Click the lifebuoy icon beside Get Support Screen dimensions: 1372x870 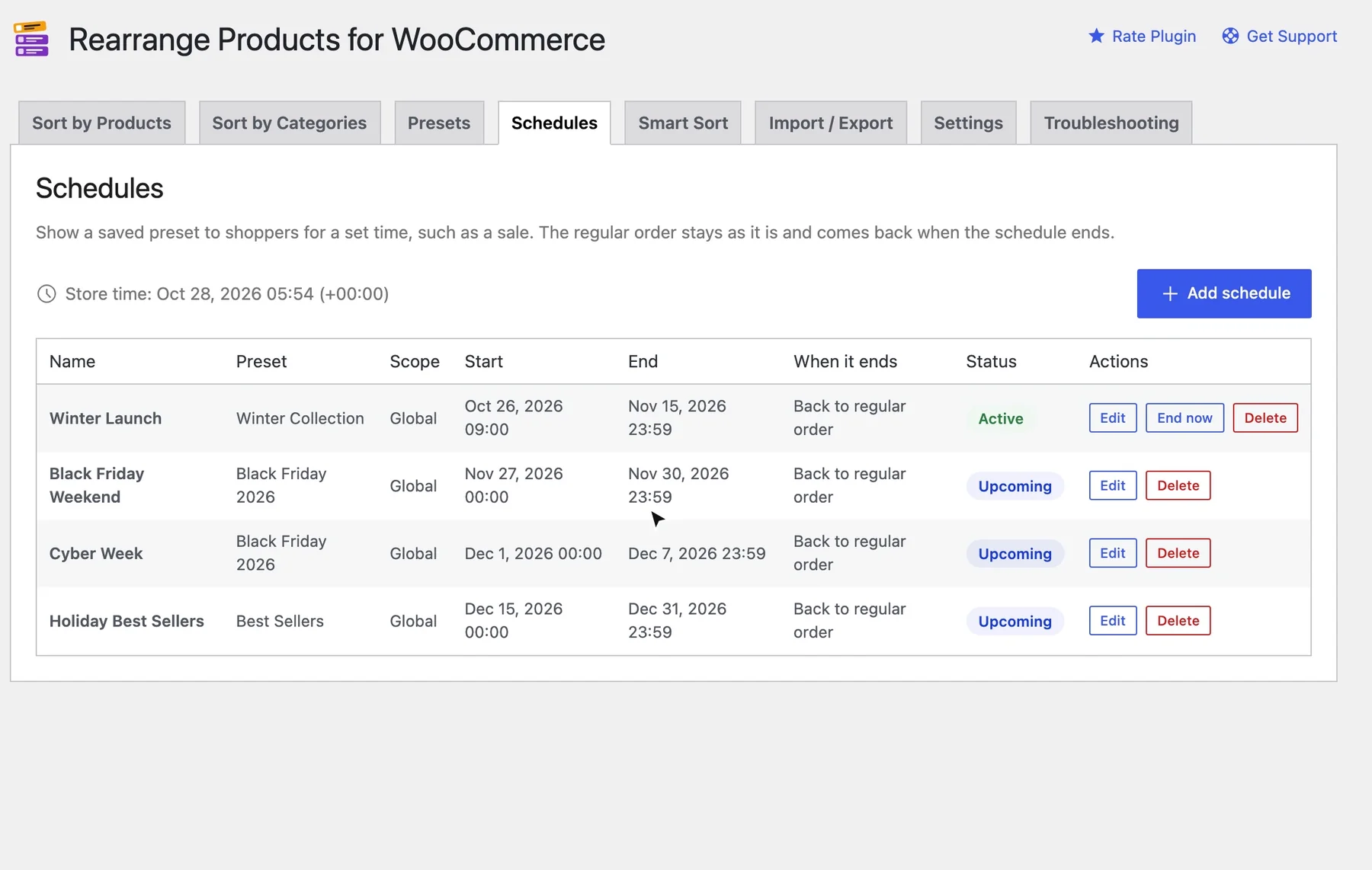pos(1230,36)
